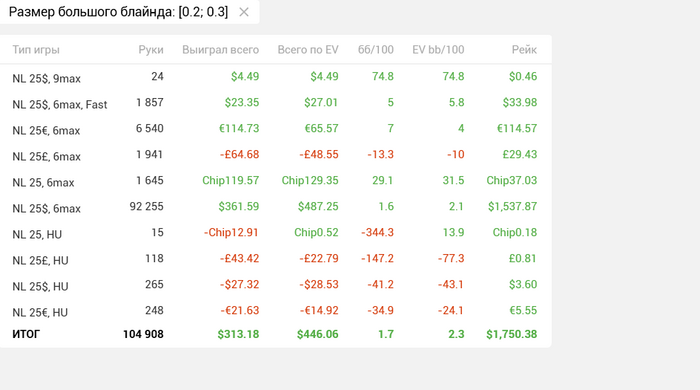The width and height of the screenshot is (700, 390).
Task: Click the winnings value '€114.73'
Action: (239, 129)
